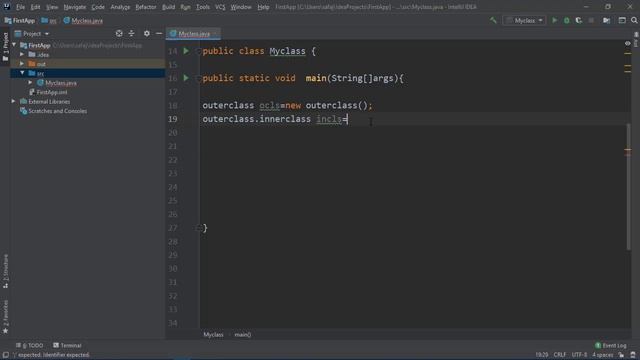
Task: Open the TODO tool window
Action: click(x=29, y=345)
